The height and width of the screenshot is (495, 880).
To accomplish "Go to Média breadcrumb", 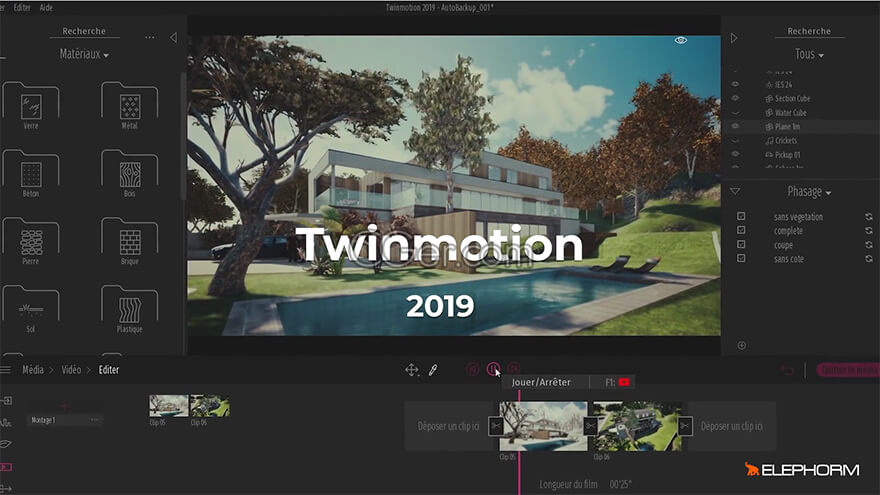I will pyautogui.click(x=33, y=370).
